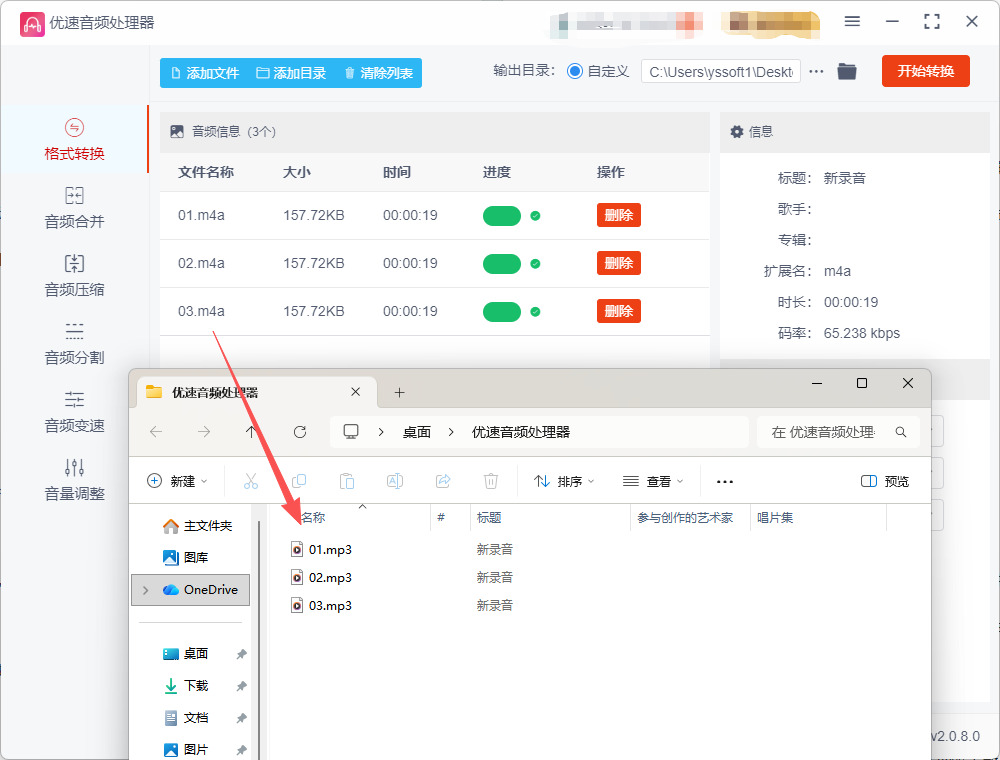Viewport: 1000px width, 760px height.
Task: Switch to 音频变速 speed change tool
Action: [x=74, y=412]
